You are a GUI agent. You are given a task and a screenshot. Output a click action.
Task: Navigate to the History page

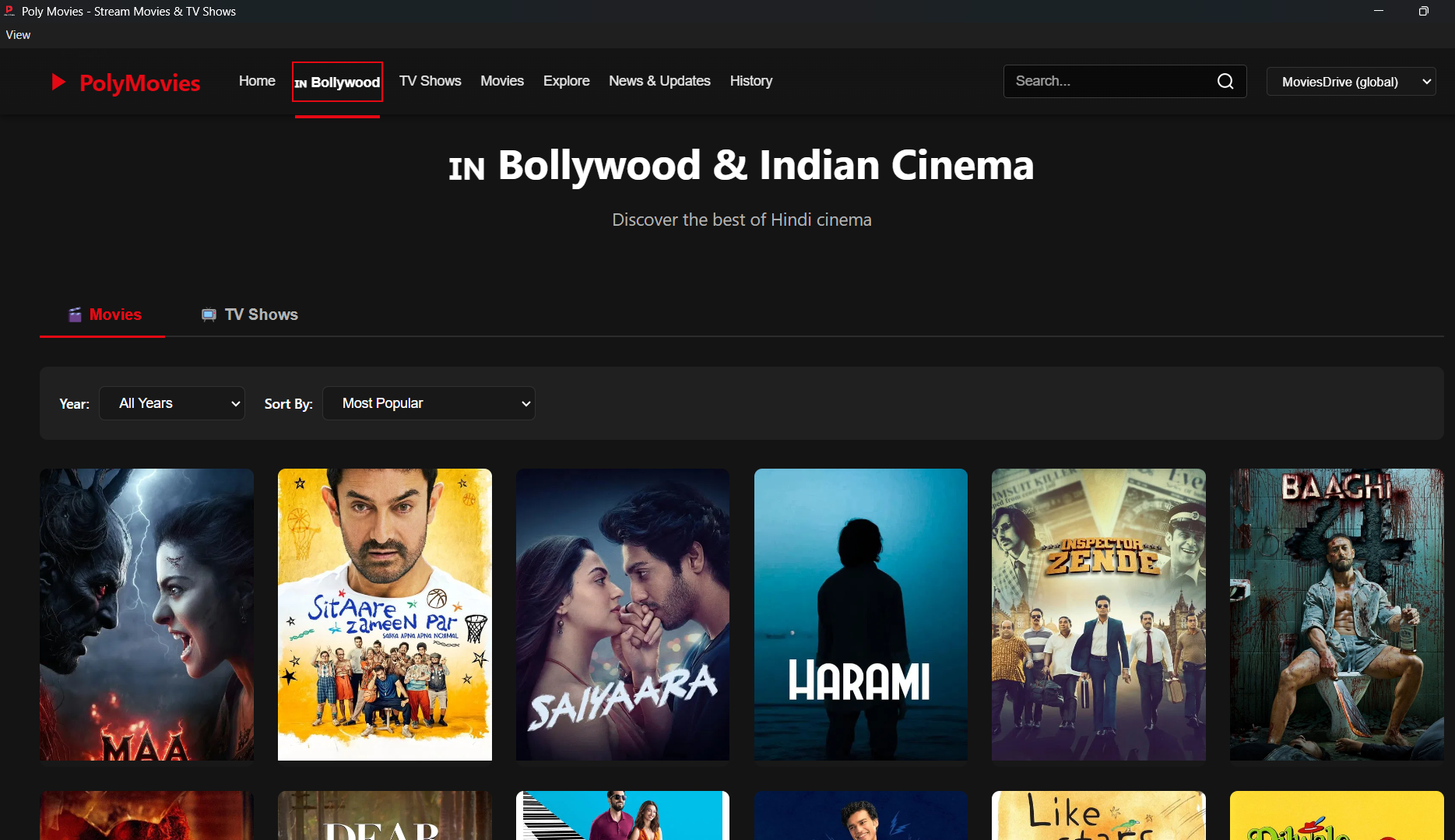[x=750, y=81]
